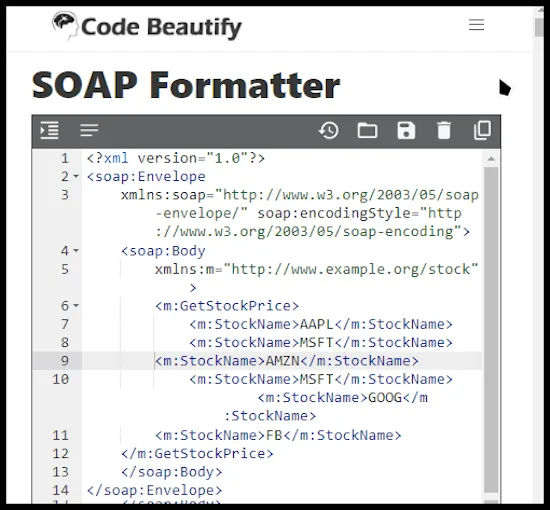
Task: Click the indent/beautify code icon
Action: point(49,130)
